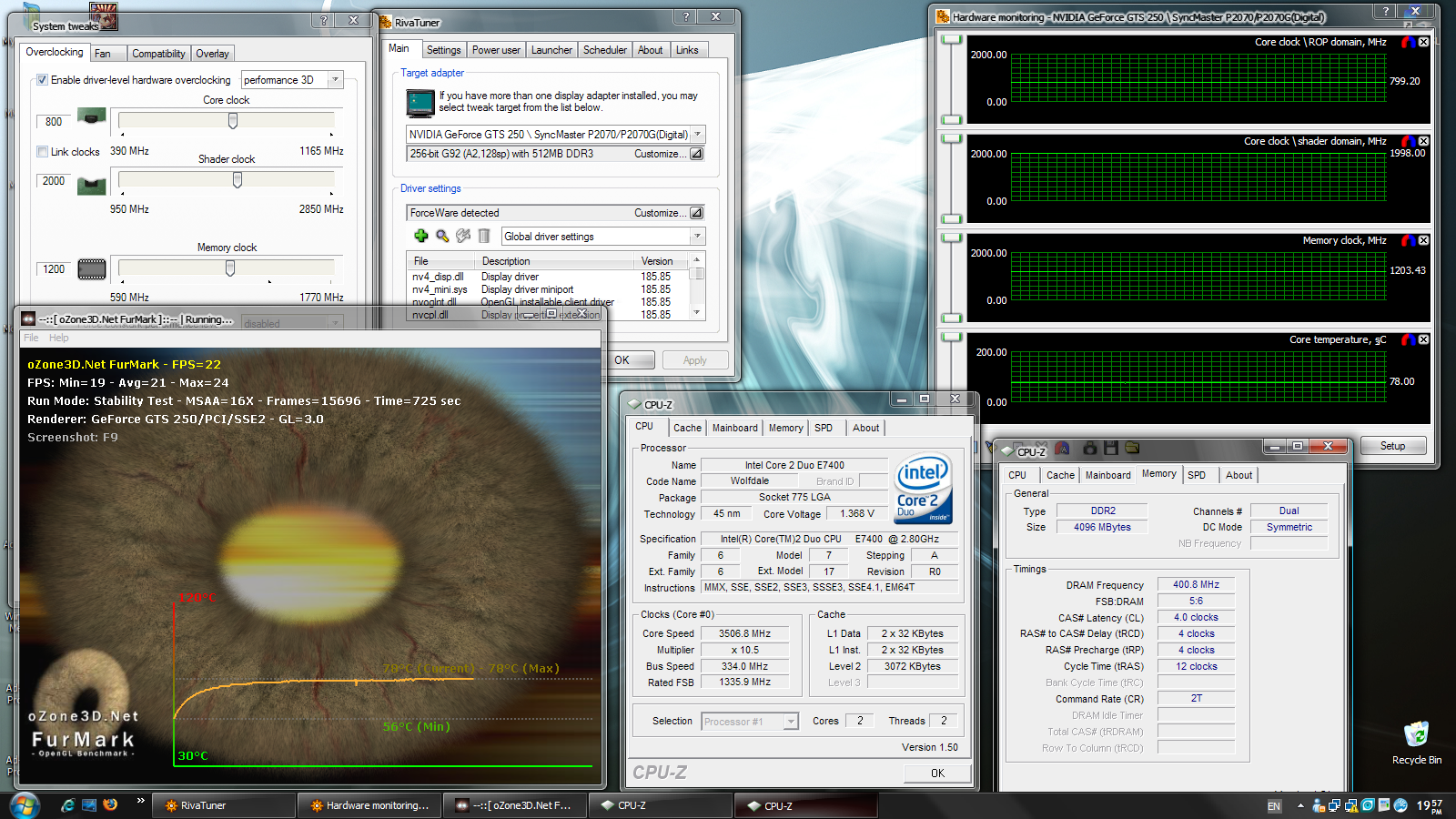Click the Customize button next to ForceWare detected

696,213
